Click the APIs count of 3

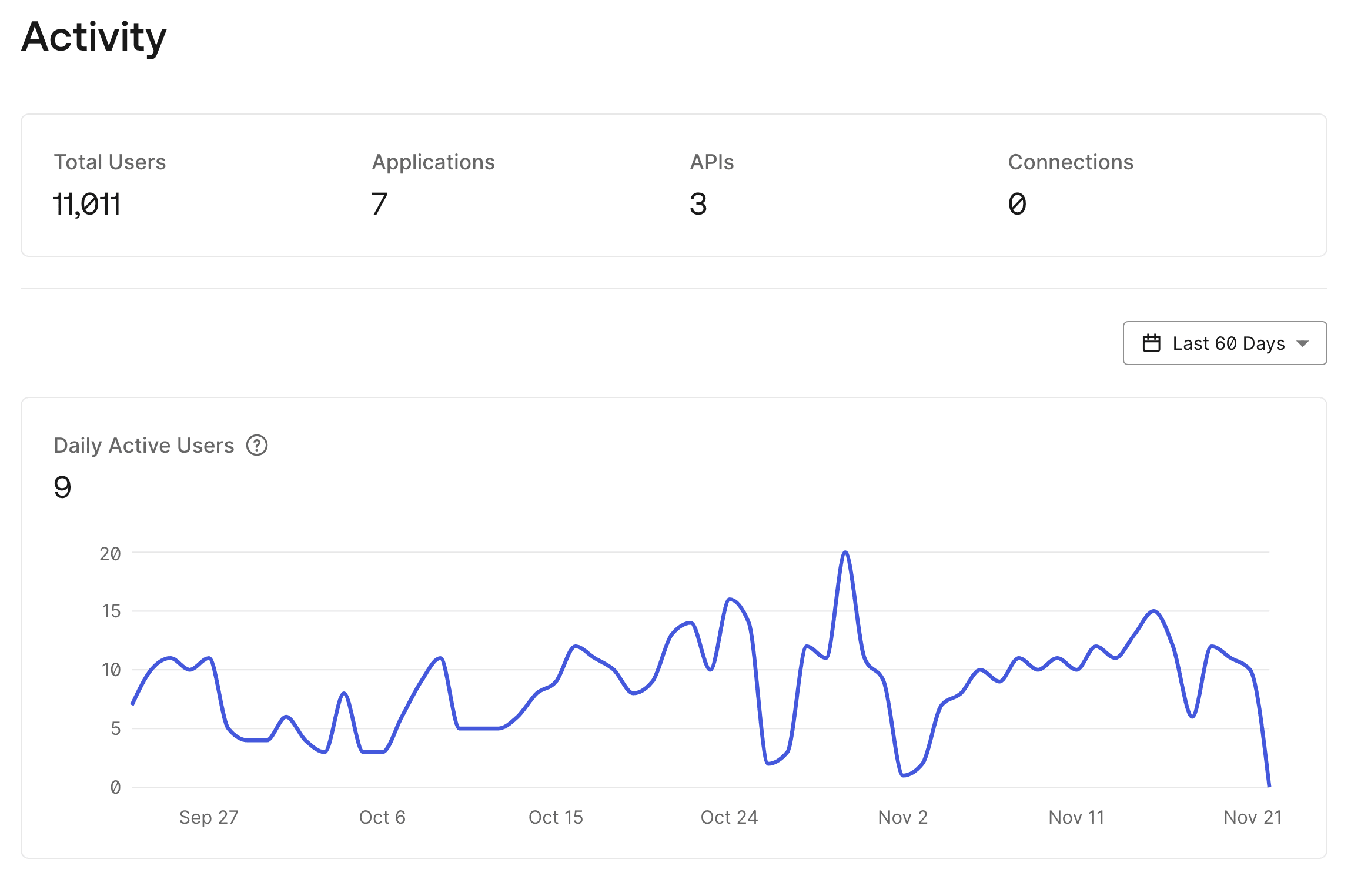tap(698, 205)
